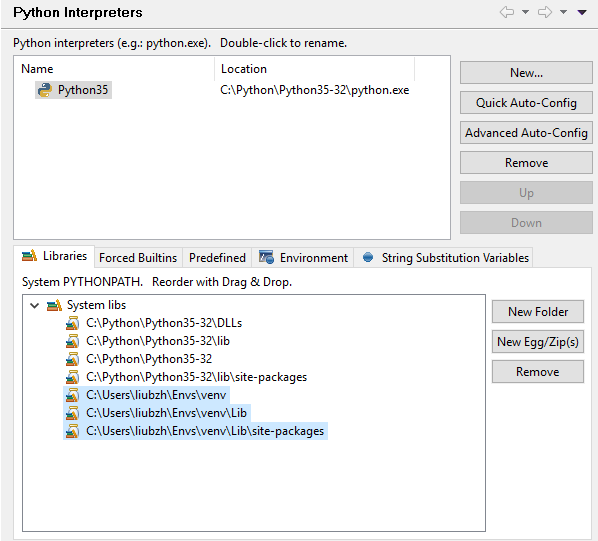Click the DLLs path library icon
Screen dimensions: 598x541
tap(72, 323)
